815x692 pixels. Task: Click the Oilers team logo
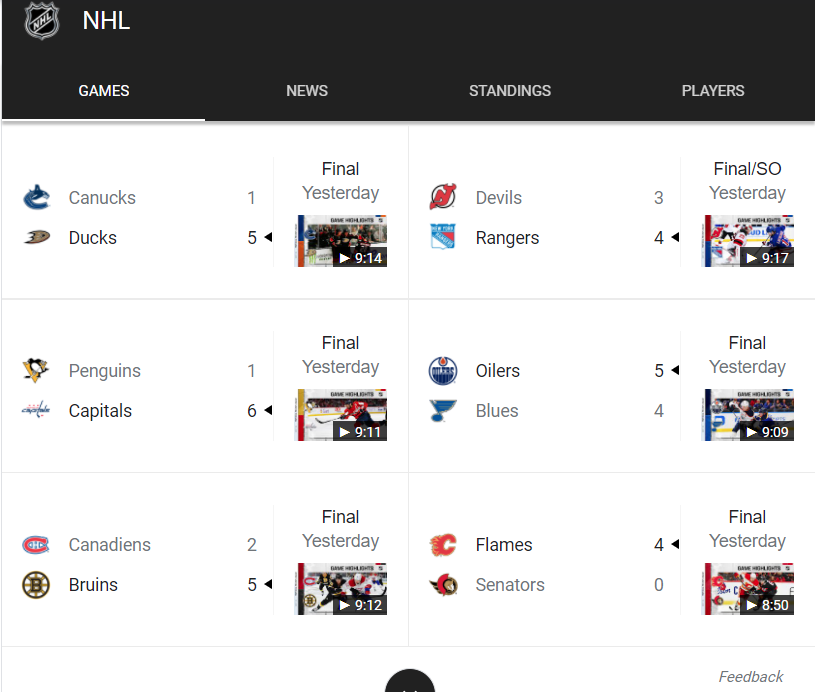coord(443,371)
